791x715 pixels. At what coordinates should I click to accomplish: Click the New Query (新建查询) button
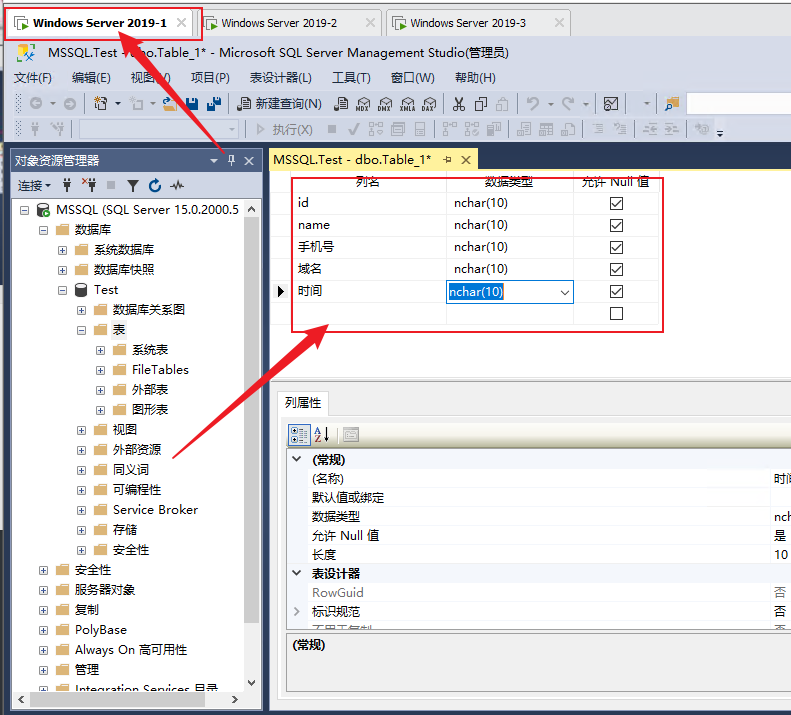[279, 104]
